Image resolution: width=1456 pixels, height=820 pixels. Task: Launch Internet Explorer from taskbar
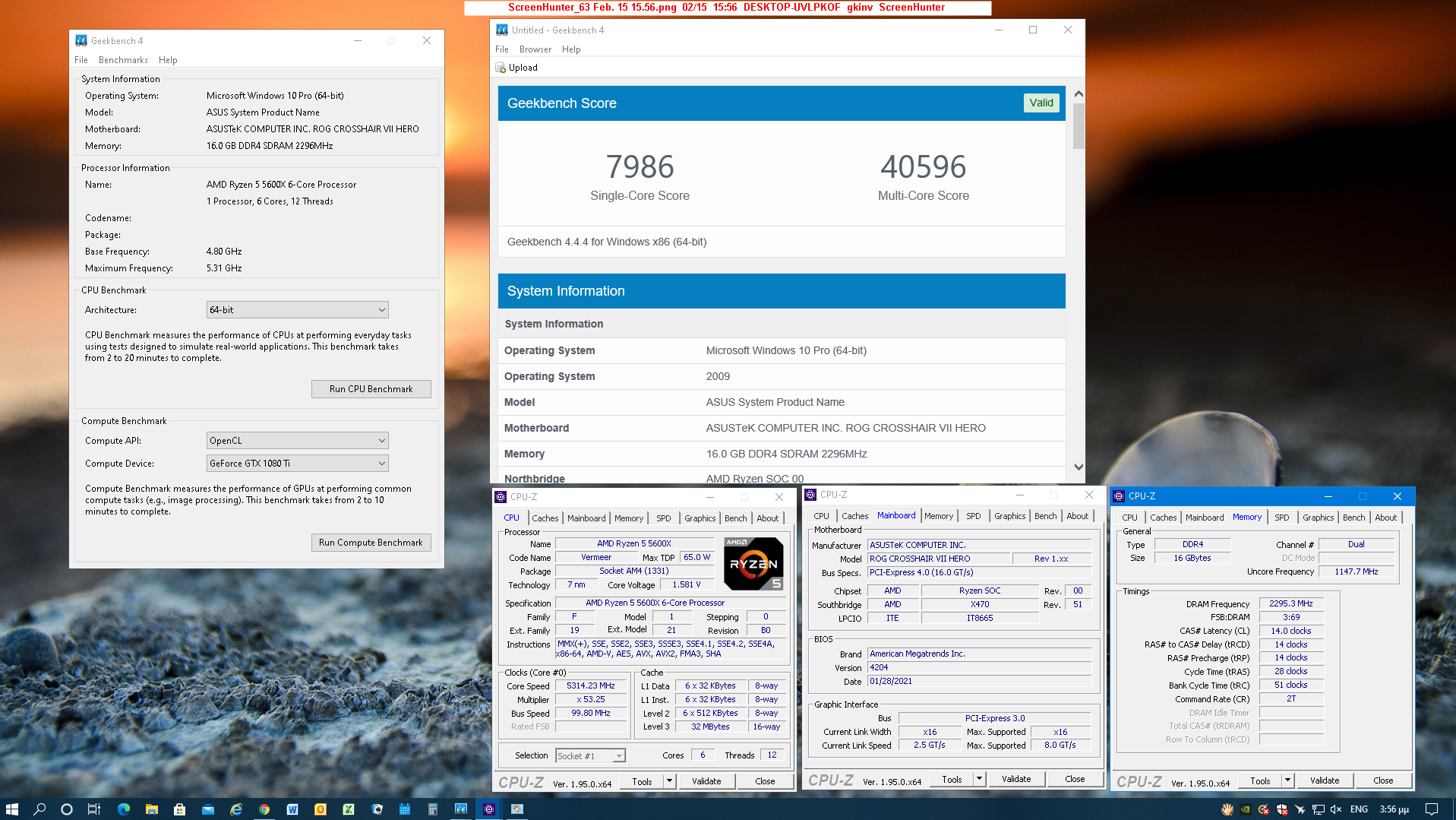coord(236,809)
